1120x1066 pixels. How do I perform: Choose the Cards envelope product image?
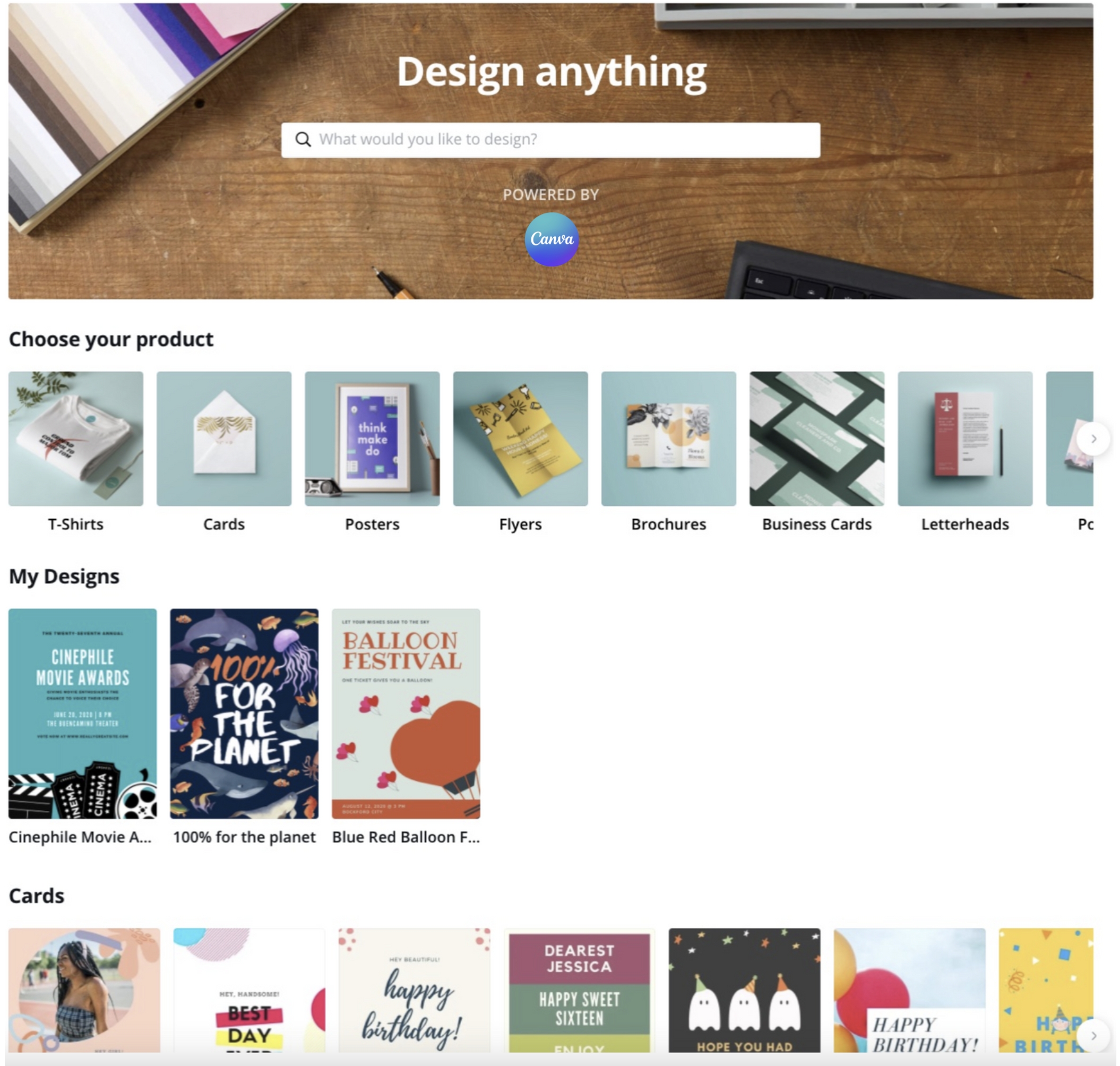[224, 438]
